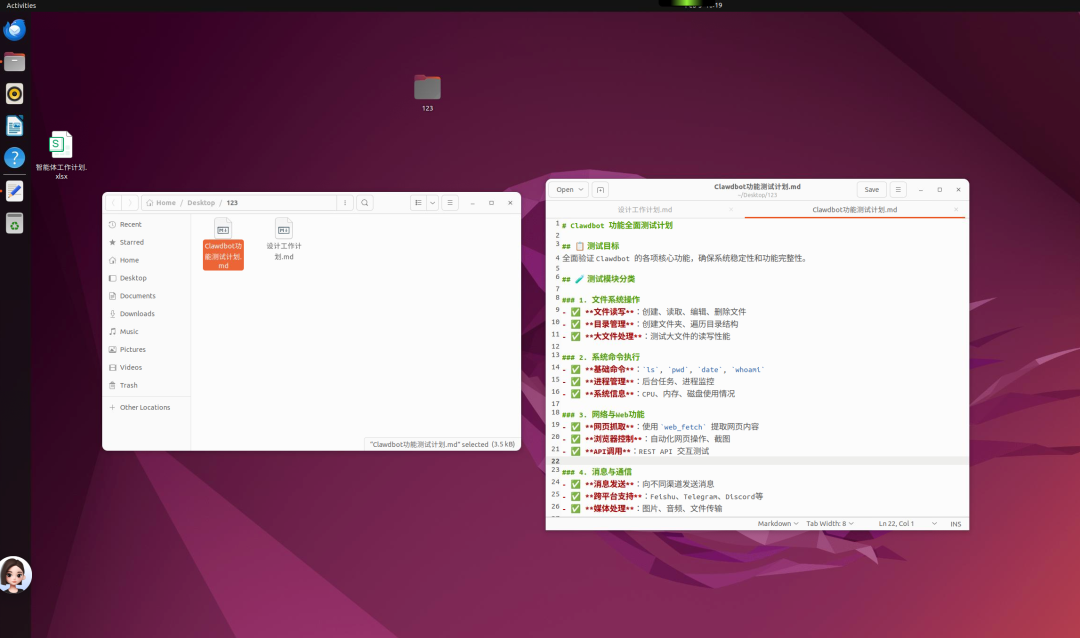Screen dimensions: 1080x638
Task: Open Thunderbird mail from the dock
Action: point(14,30)
